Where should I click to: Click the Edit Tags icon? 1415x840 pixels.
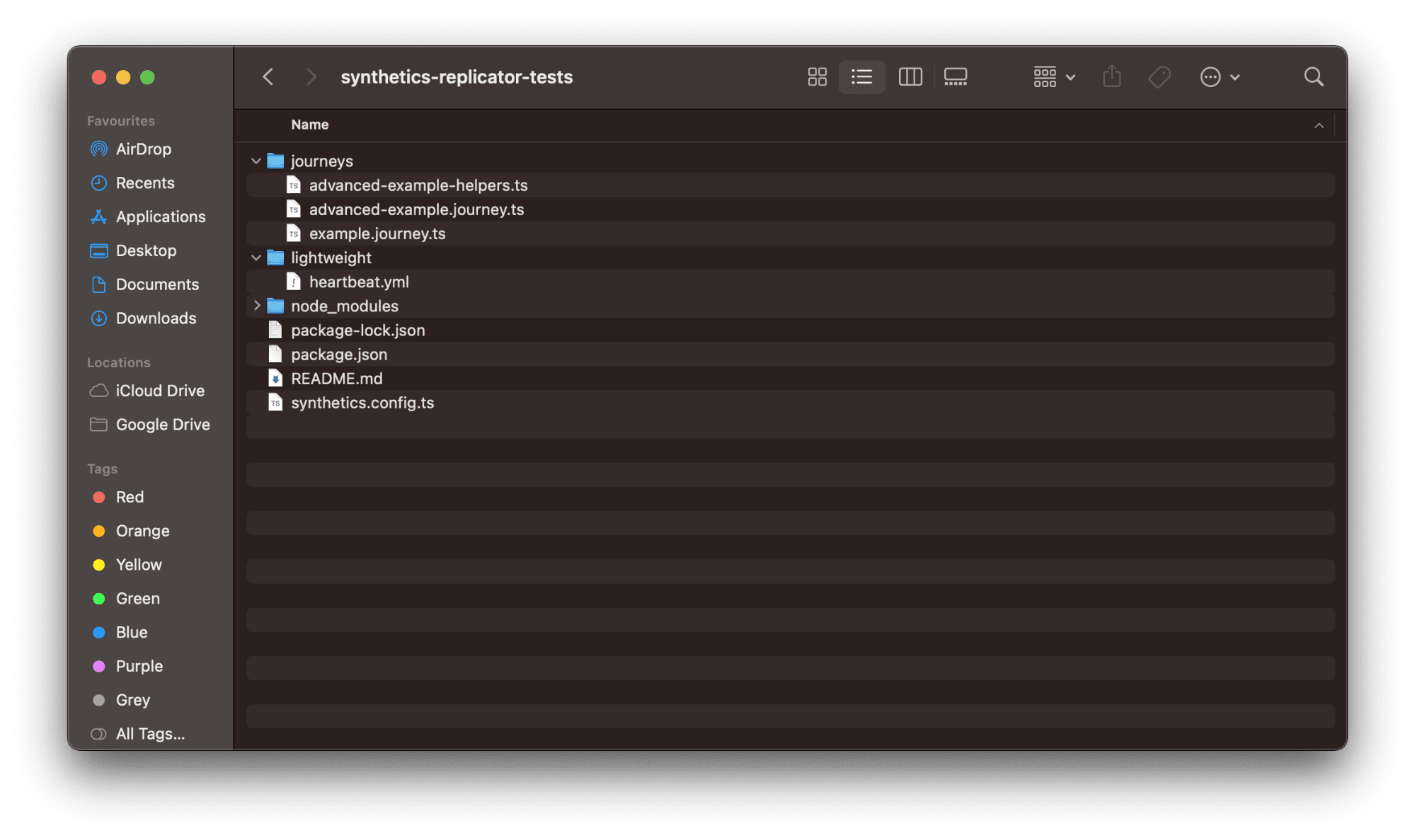coord(1159,76)
